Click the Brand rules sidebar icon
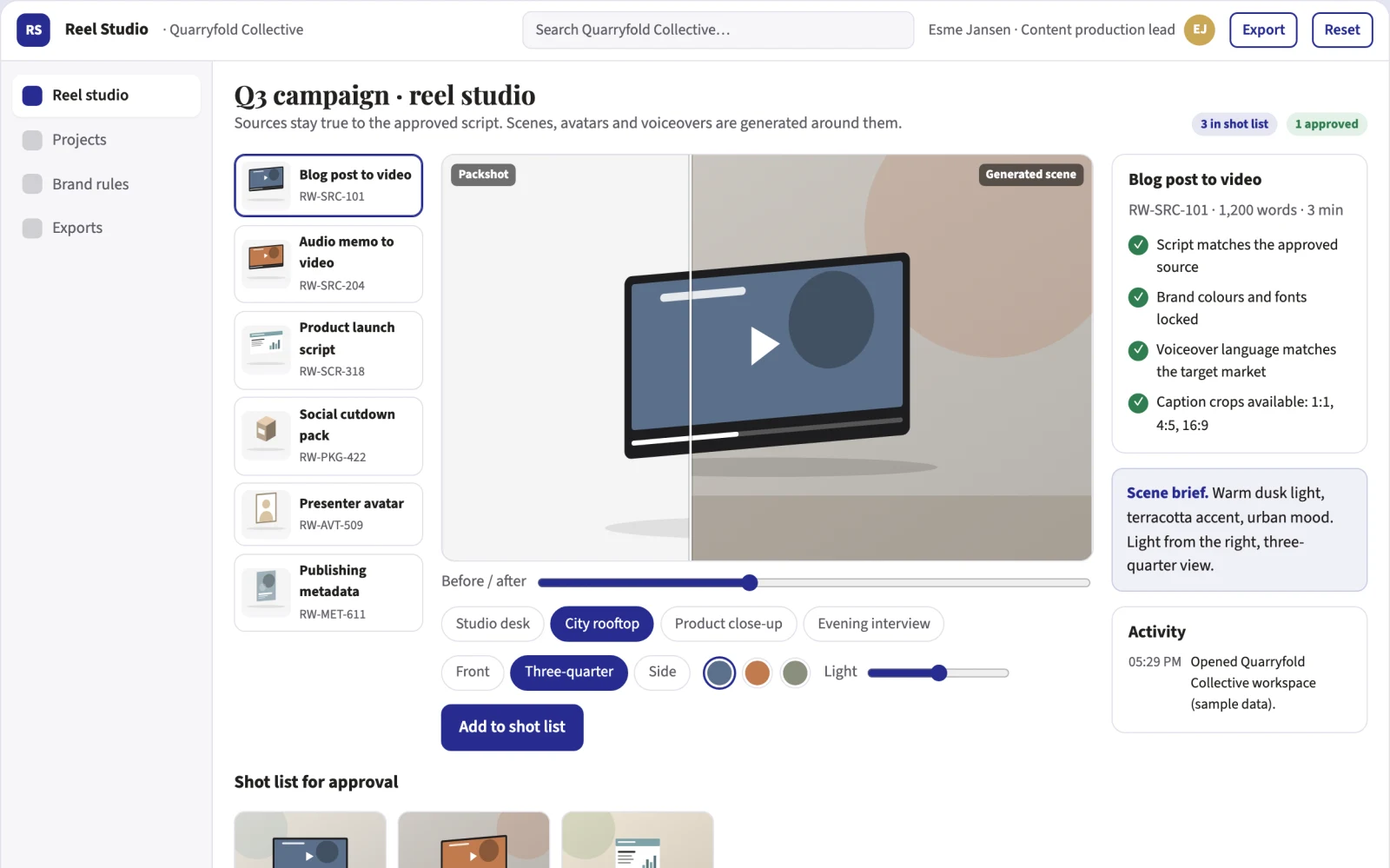This screenshot has height=868, width=1390. click(32, 184)
